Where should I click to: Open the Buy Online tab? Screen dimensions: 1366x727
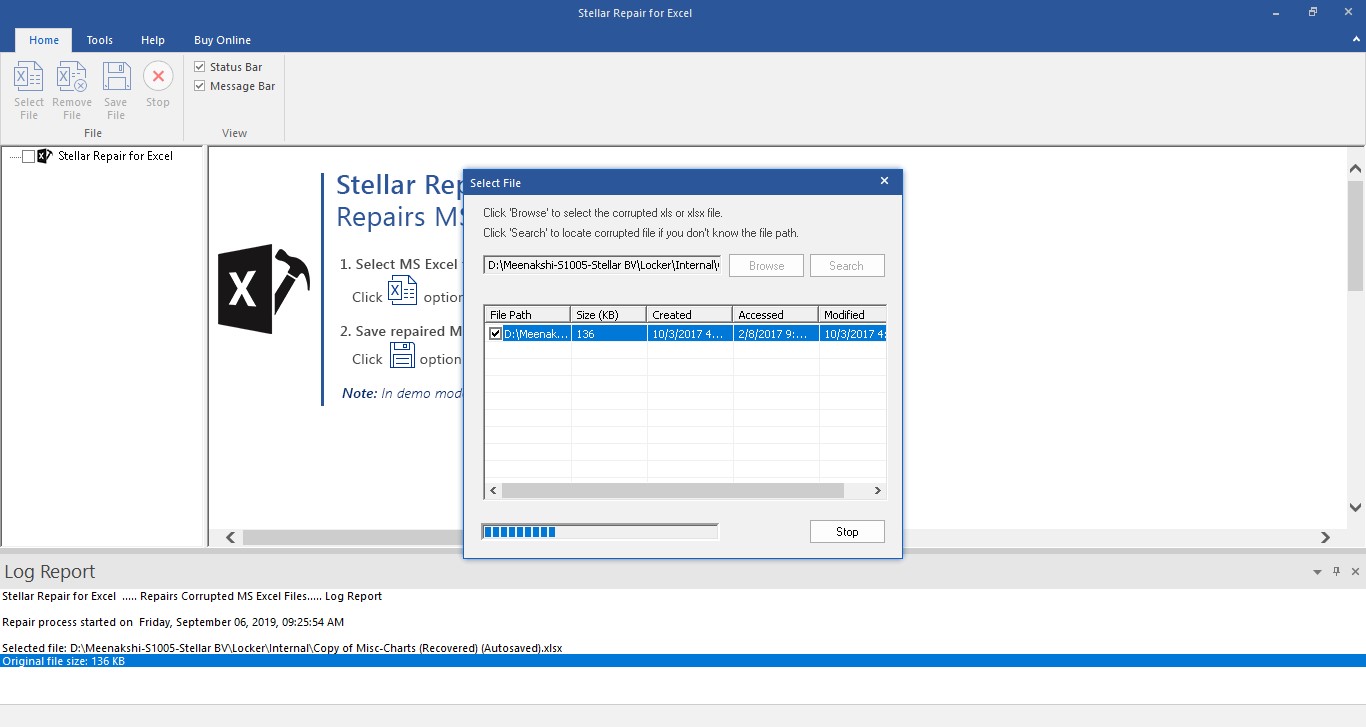point(222,40)
